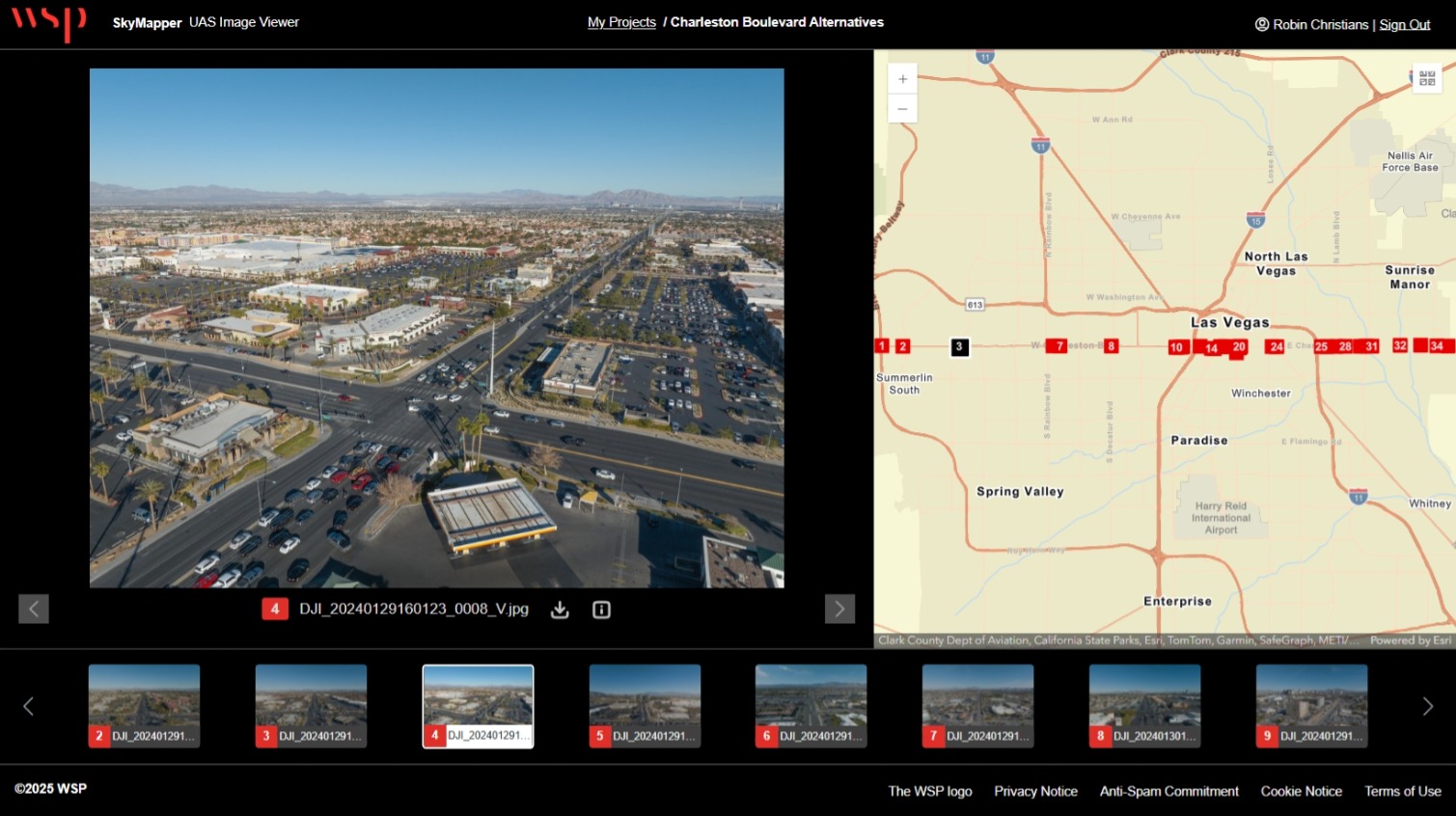Open Terms of Use link

1402,791
